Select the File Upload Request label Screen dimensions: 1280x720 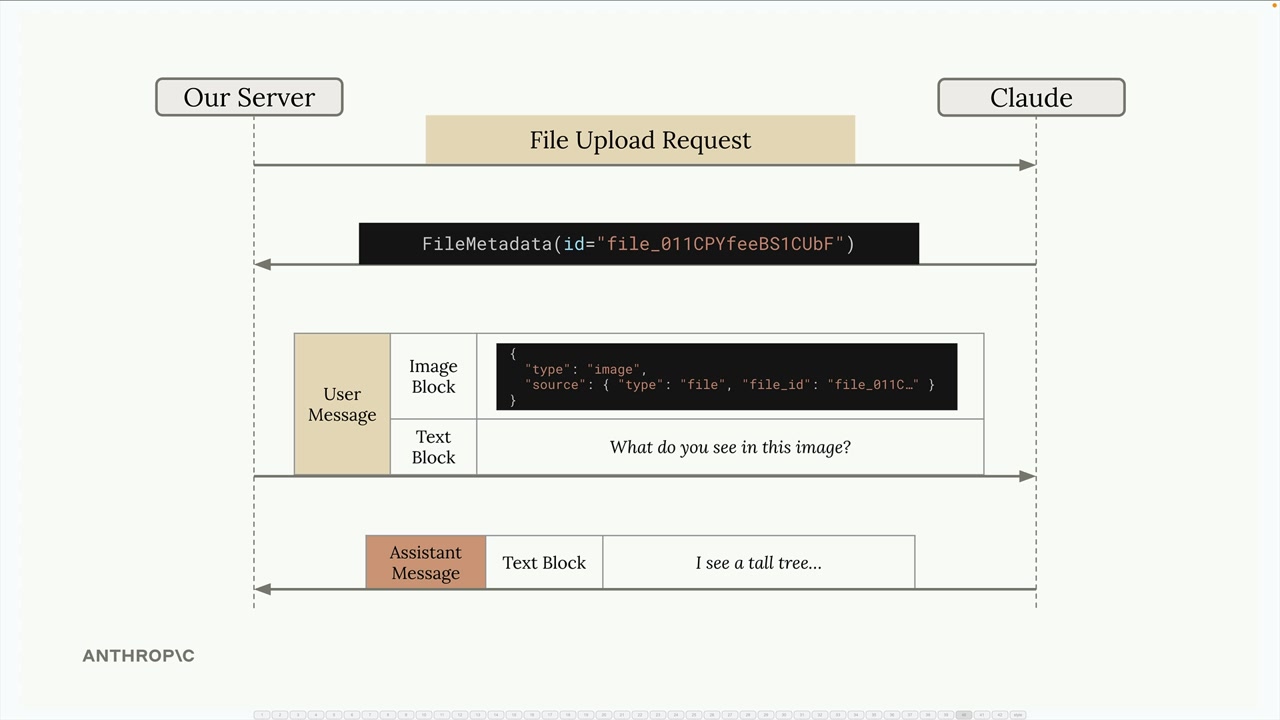click(x=640, y=140)
